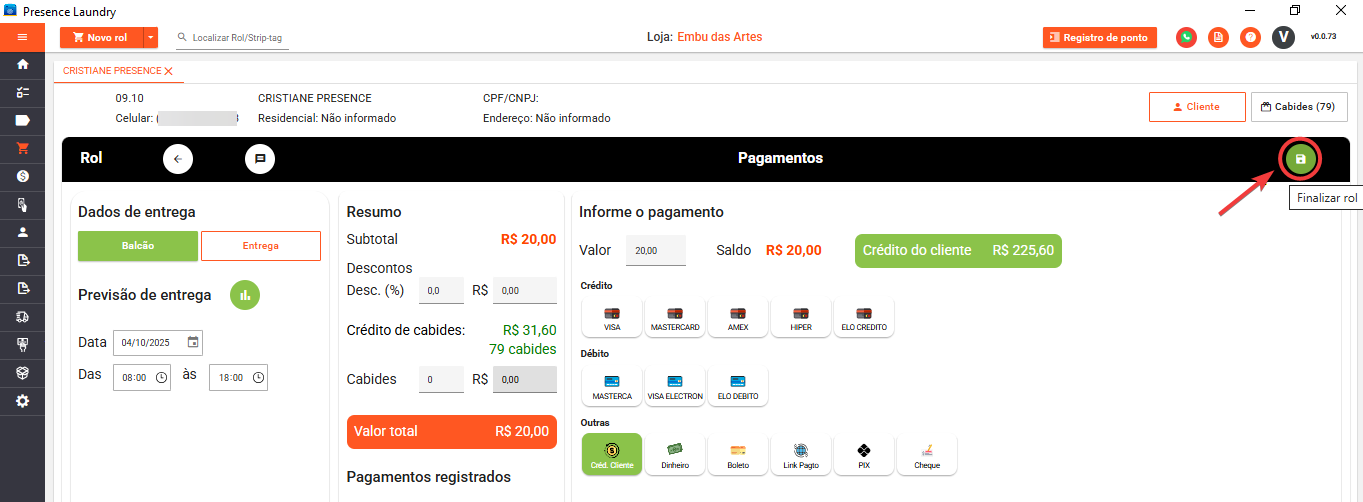Select PIX payment method
Viewport: 1363px width, 502px height.
pos(864,455)
